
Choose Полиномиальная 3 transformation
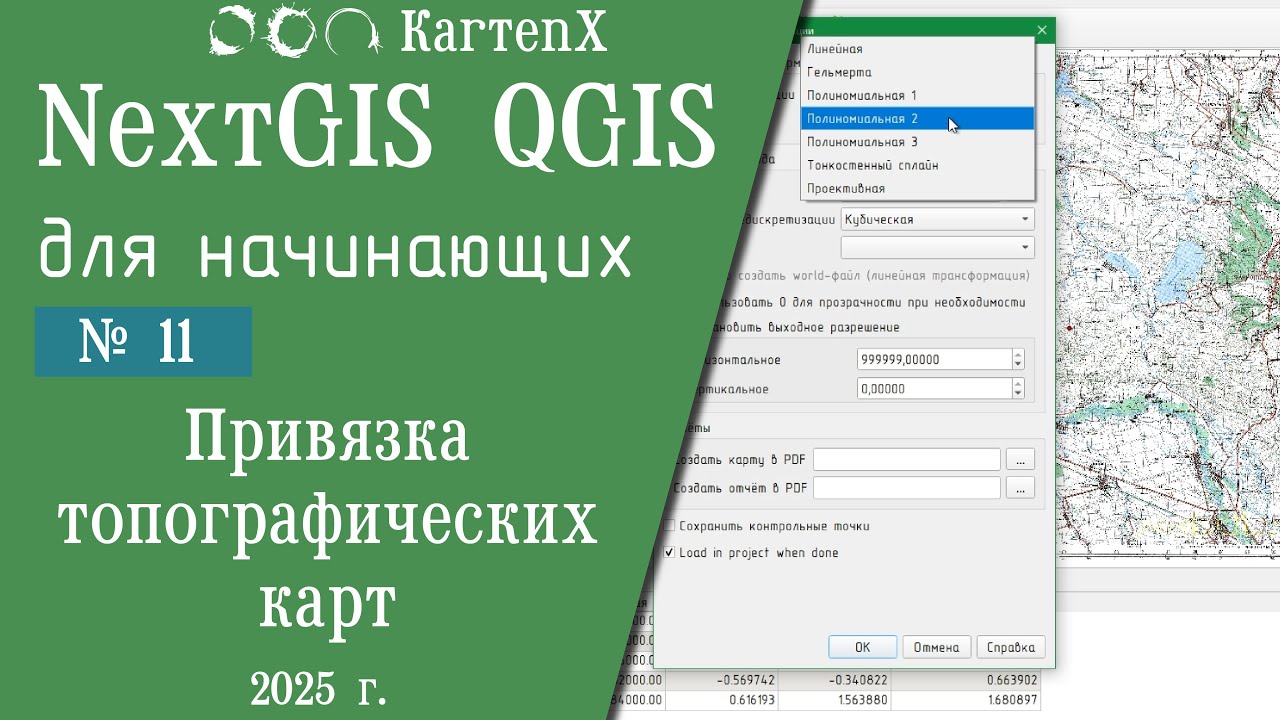pos(917,142)
